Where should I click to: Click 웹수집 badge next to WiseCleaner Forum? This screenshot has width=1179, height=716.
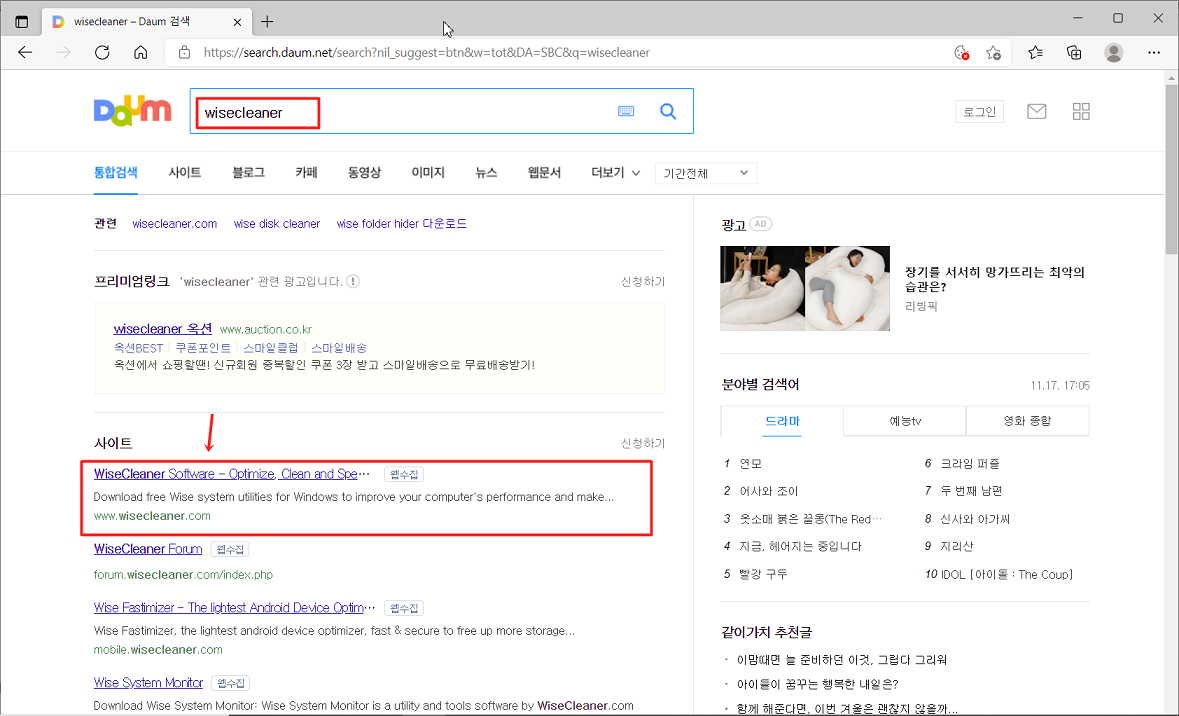click(x=230, y=549)
